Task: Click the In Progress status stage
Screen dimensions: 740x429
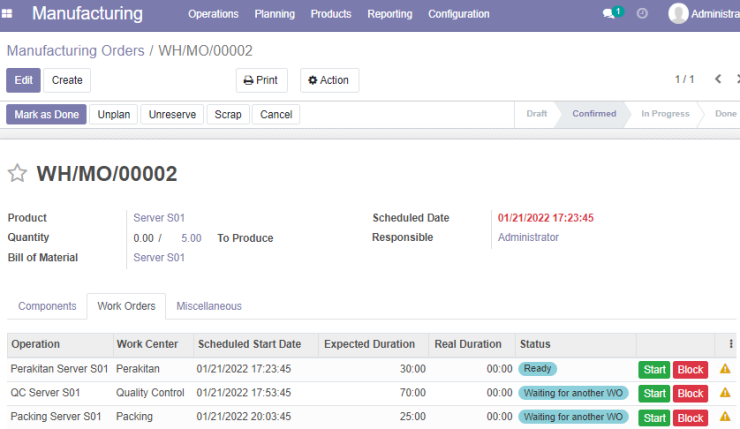Action: [665, 114]
